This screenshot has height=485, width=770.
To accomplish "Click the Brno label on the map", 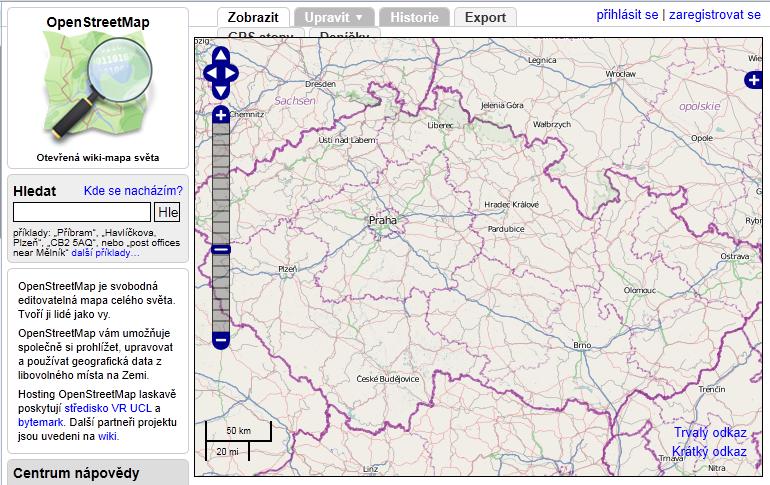I will click(x=582, y=345).
